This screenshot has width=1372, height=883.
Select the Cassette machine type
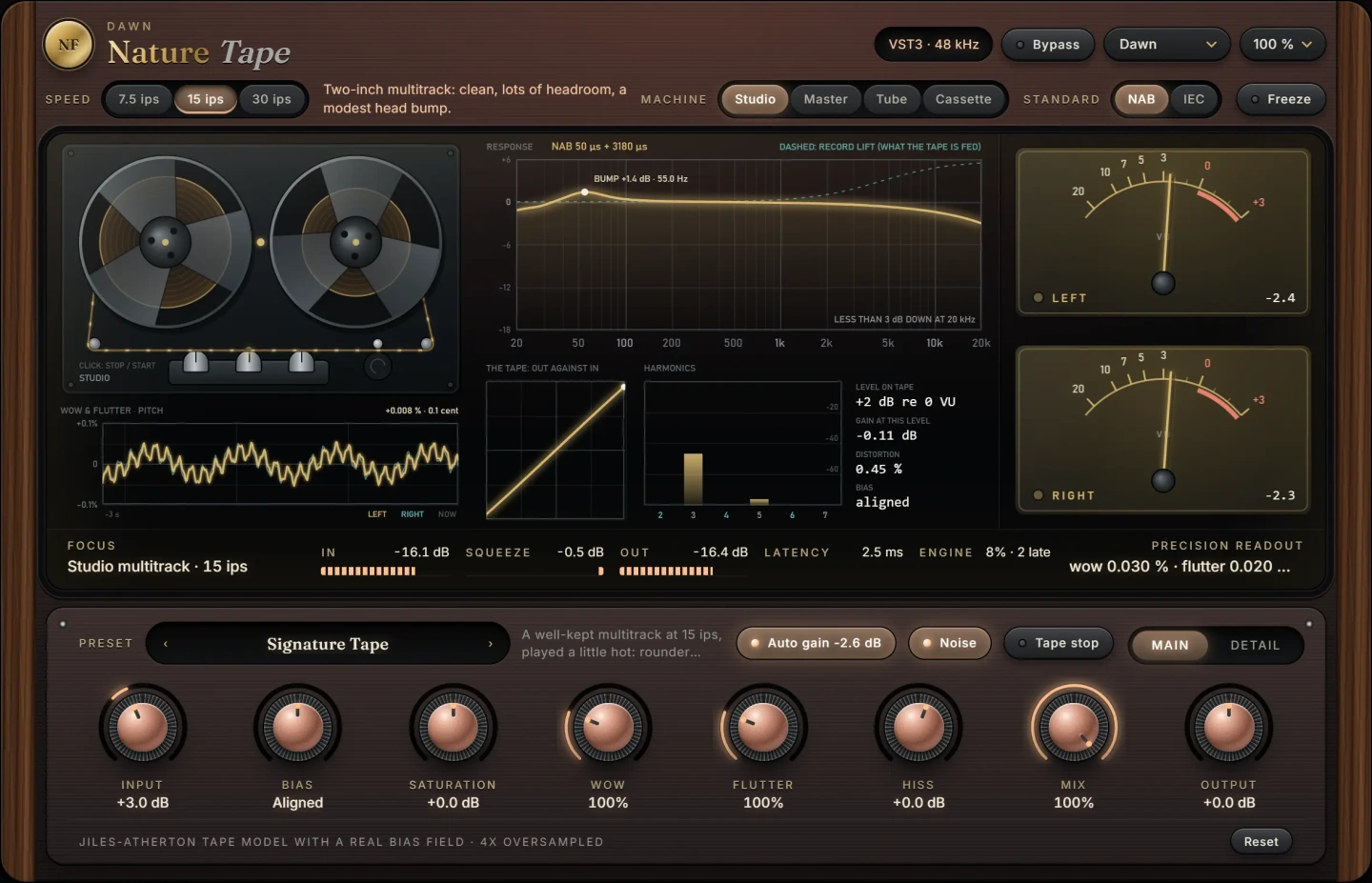(963, 99)
